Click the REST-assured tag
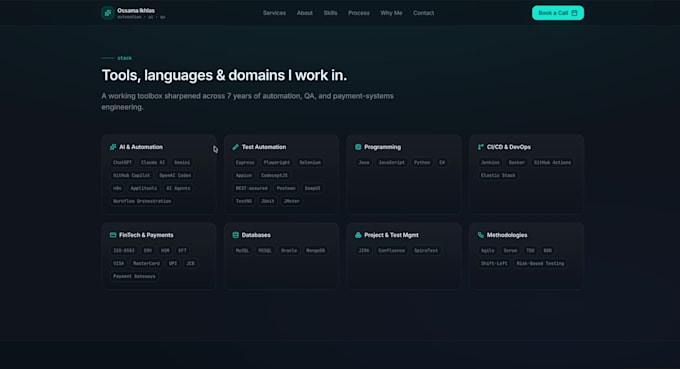Viewport: 680px width, 369px height. tap(252, 189)
